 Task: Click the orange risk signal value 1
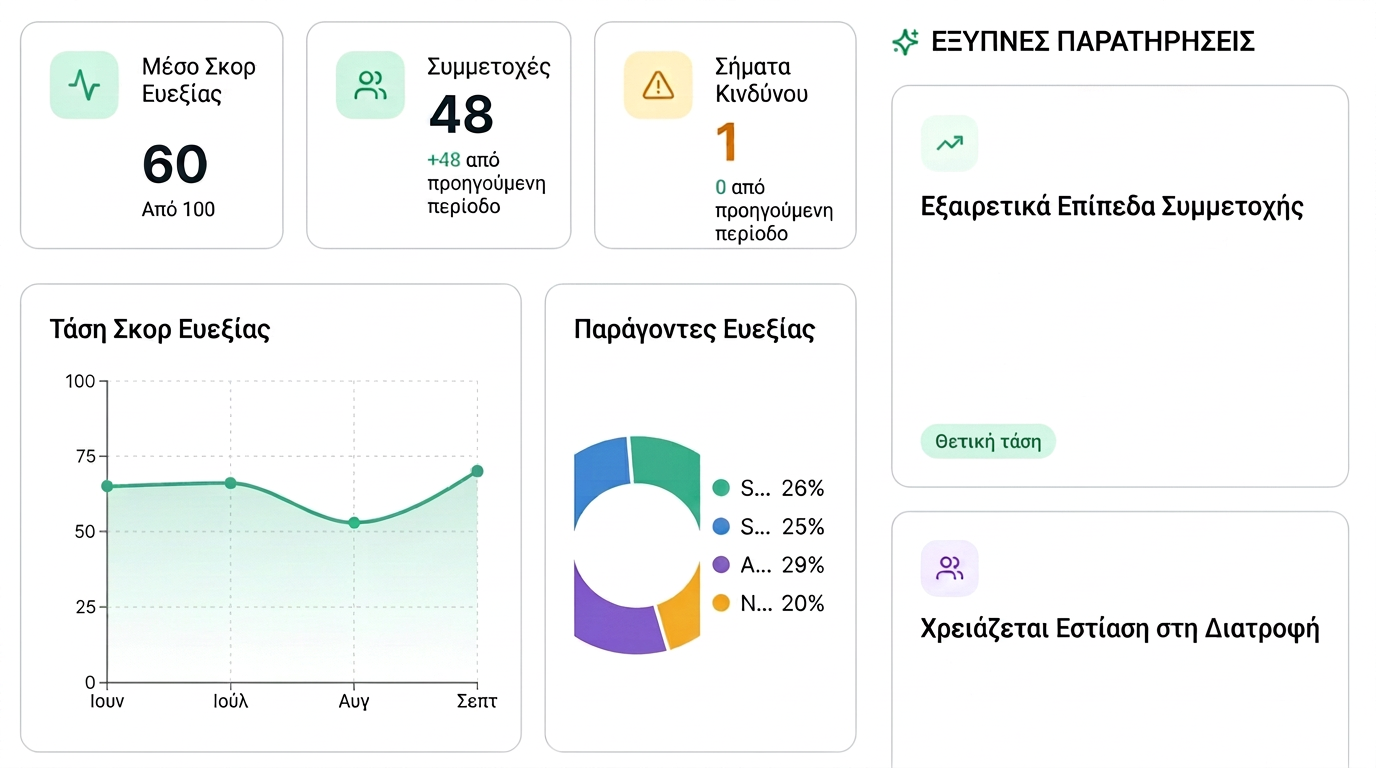(x=727, y=142)
